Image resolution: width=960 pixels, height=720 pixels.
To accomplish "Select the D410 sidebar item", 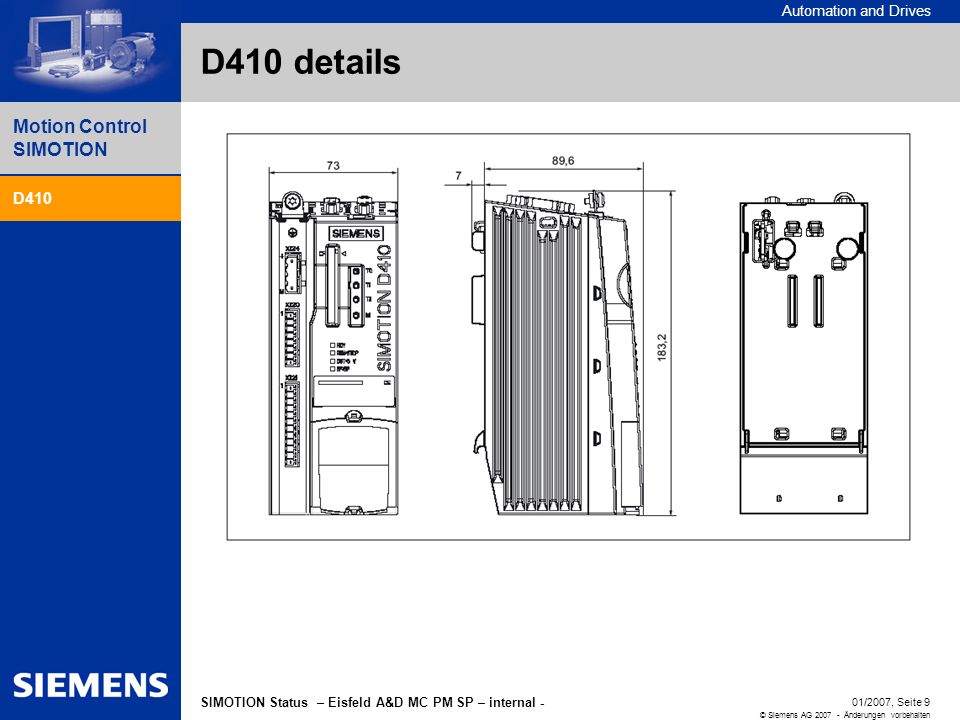I will point(90,198).
